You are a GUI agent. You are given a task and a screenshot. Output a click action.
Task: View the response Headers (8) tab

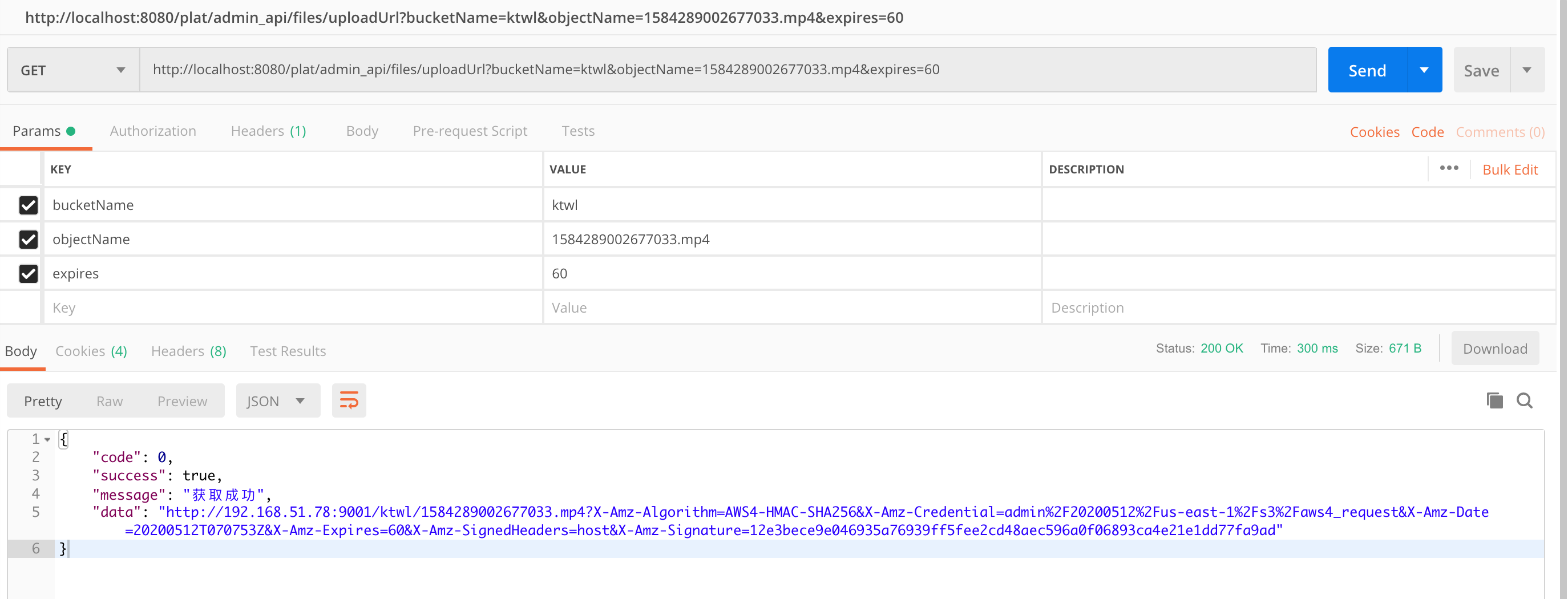(188, 351)
